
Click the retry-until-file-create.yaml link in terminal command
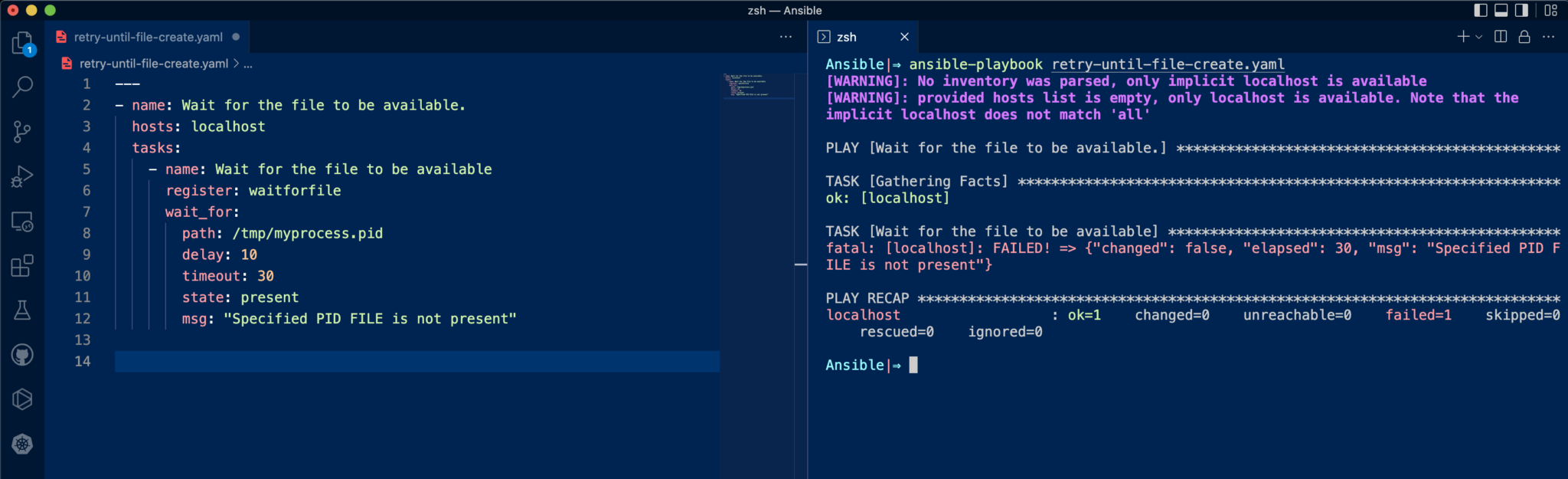coord(1168,64)
